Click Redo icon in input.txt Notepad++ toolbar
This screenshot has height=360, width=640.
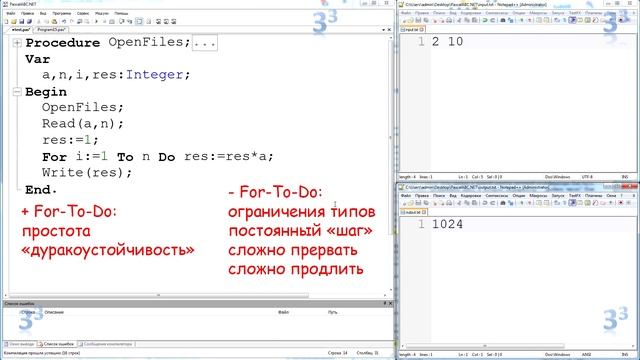[x=493, y=20]
